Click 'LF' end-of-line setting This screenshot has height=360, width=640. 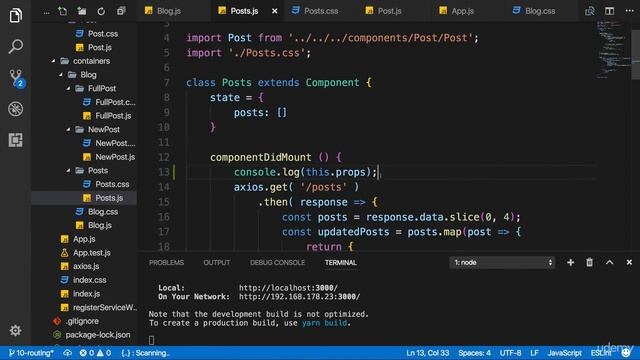click(x=534, y=353)
